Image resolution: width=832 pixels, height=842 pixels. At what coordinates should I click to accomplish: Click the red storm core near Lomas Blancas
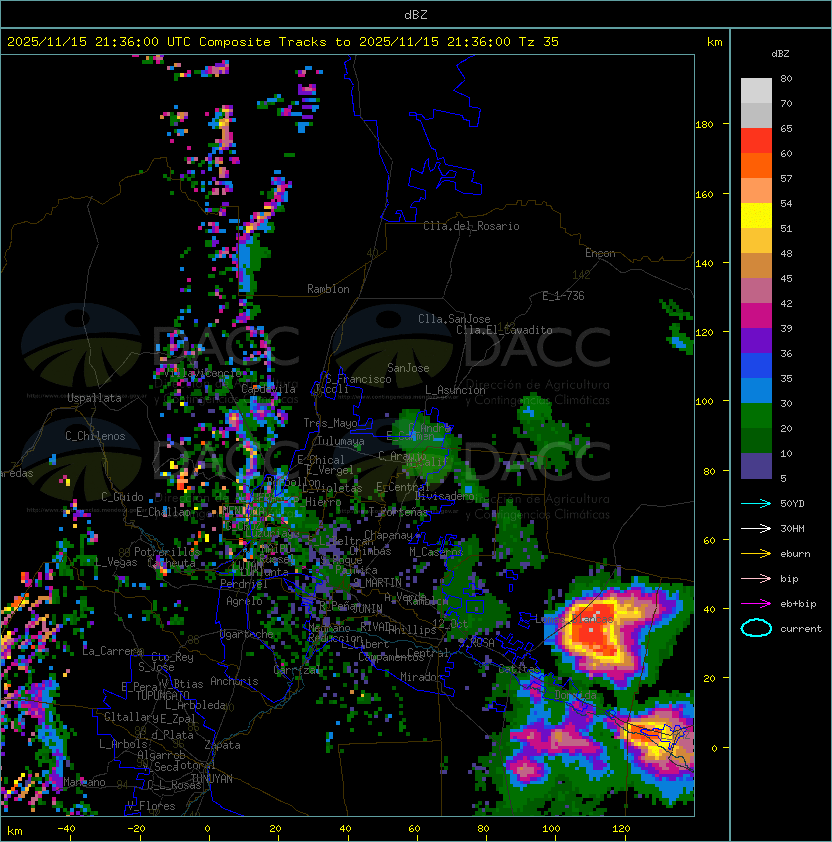click(x=591, y=627)
